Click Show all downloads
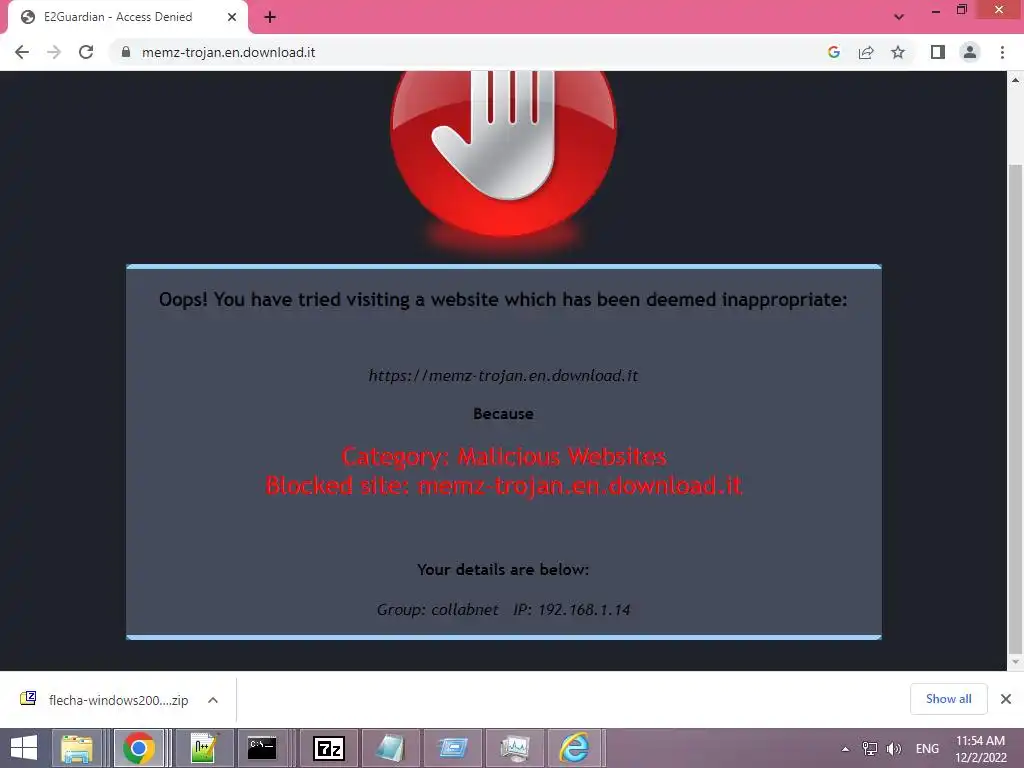 (x=948, y=699)
